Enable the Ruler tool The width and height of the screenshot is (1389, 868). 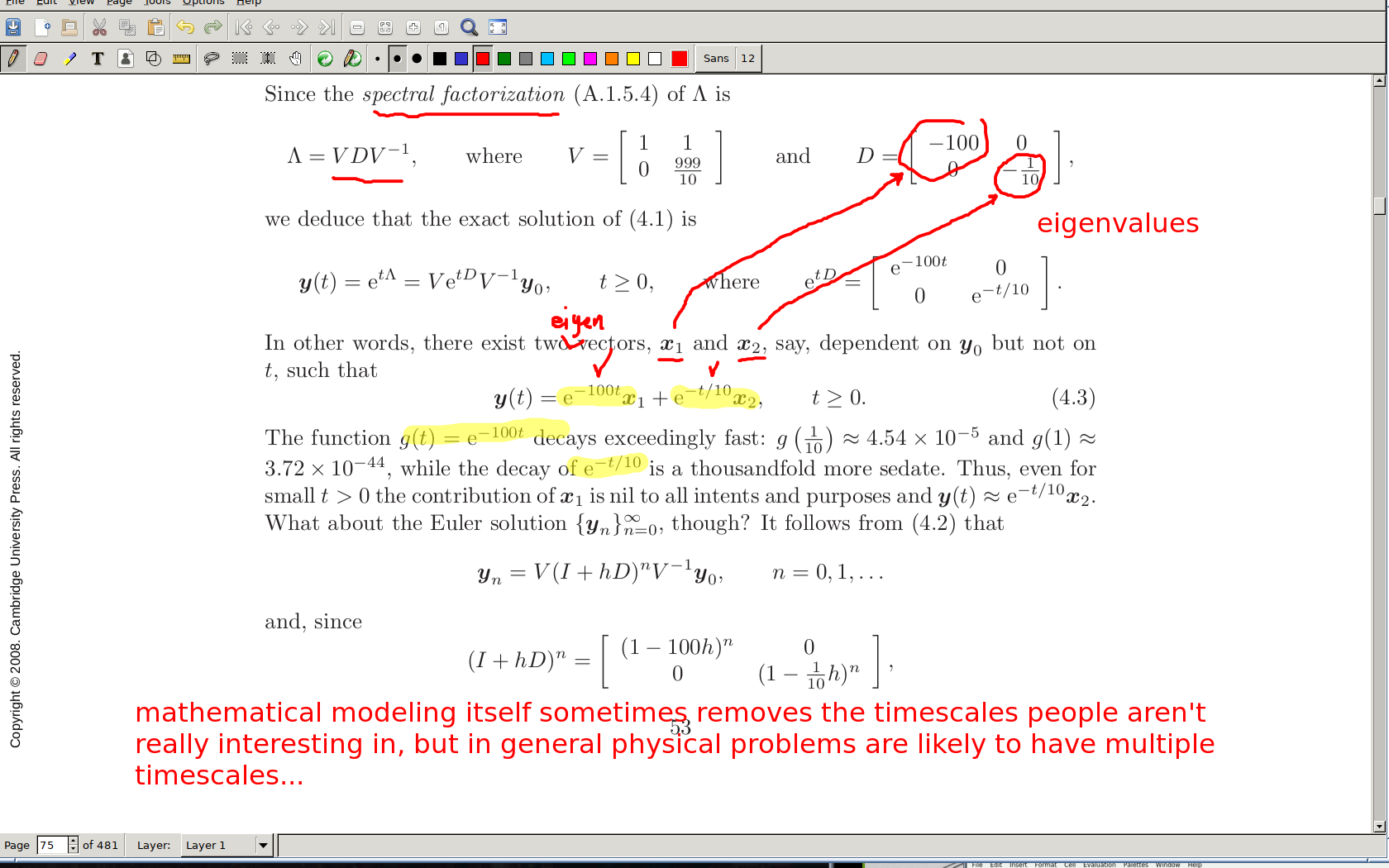[181, 59]
